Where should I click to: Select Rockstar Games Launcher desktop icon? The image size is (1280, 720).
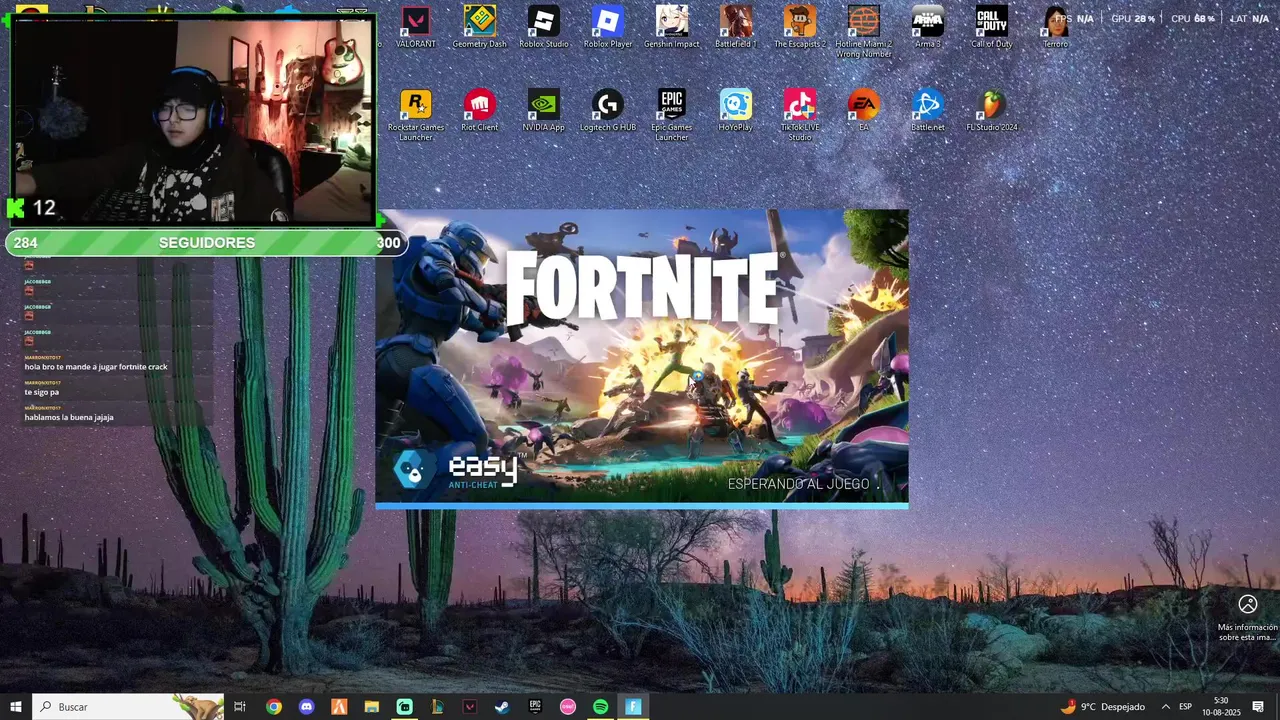416,115
